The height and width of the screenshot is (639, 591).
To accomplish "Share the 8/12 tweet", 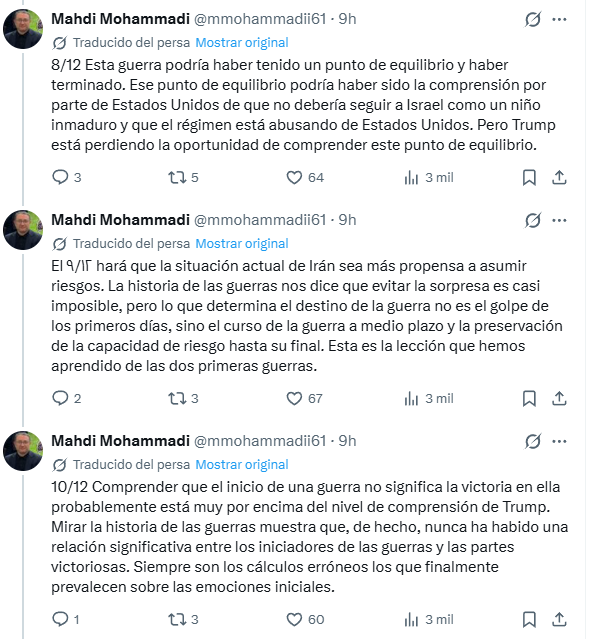I will tap(559, 178).
